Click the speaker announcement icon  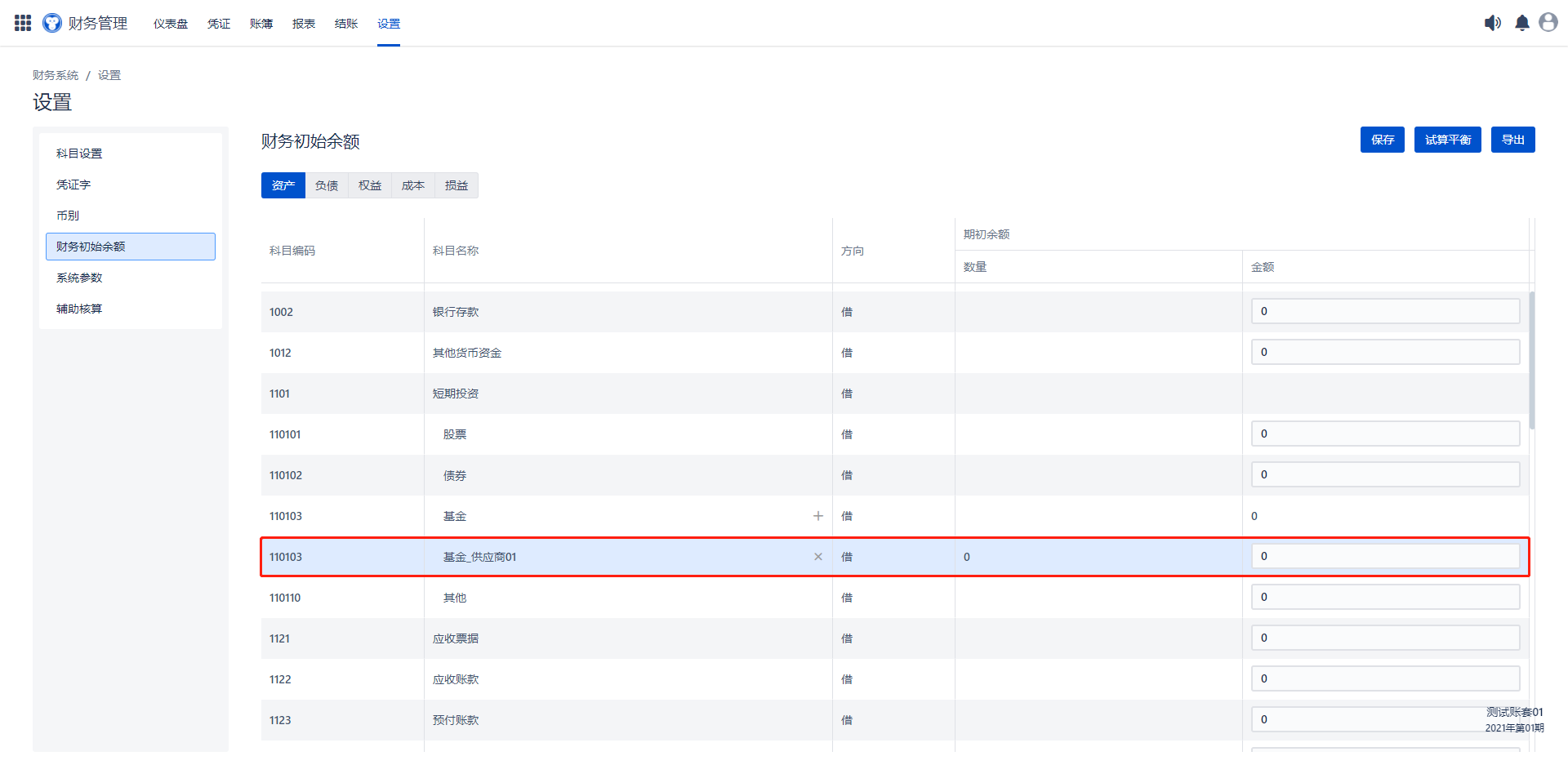(x=1493, y=23)
